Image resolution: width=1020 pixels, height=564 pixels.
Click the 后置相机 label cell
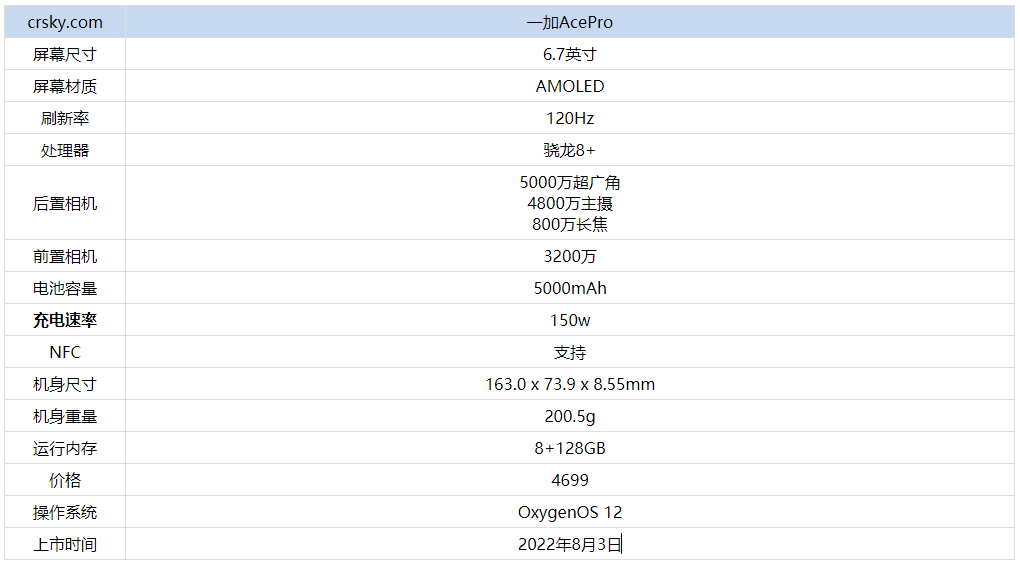(x=65, y=203)
